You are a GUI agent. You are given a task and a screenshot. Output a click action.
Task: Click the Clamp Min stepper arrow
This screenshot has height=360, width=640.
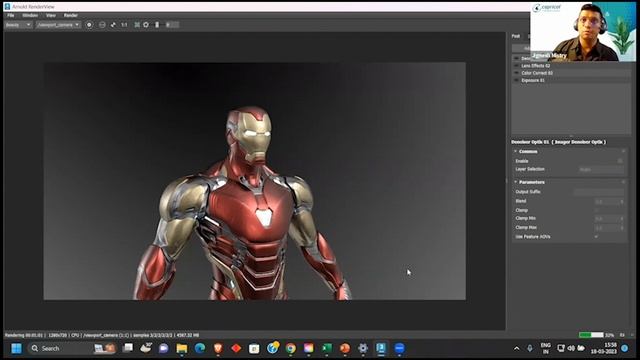(x=622, y=219)
